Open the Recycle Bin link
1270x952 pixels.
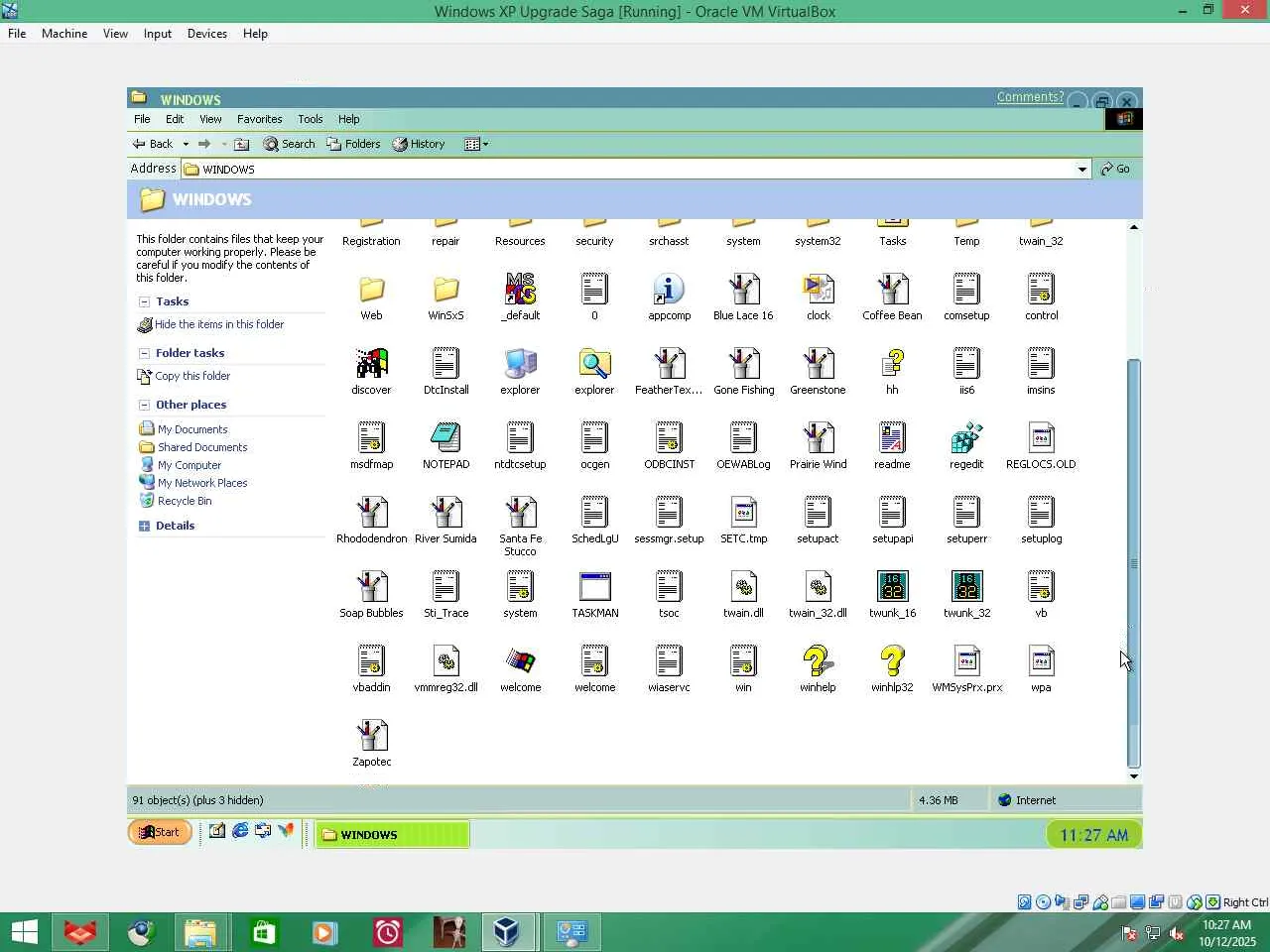(x=185, y=501)
